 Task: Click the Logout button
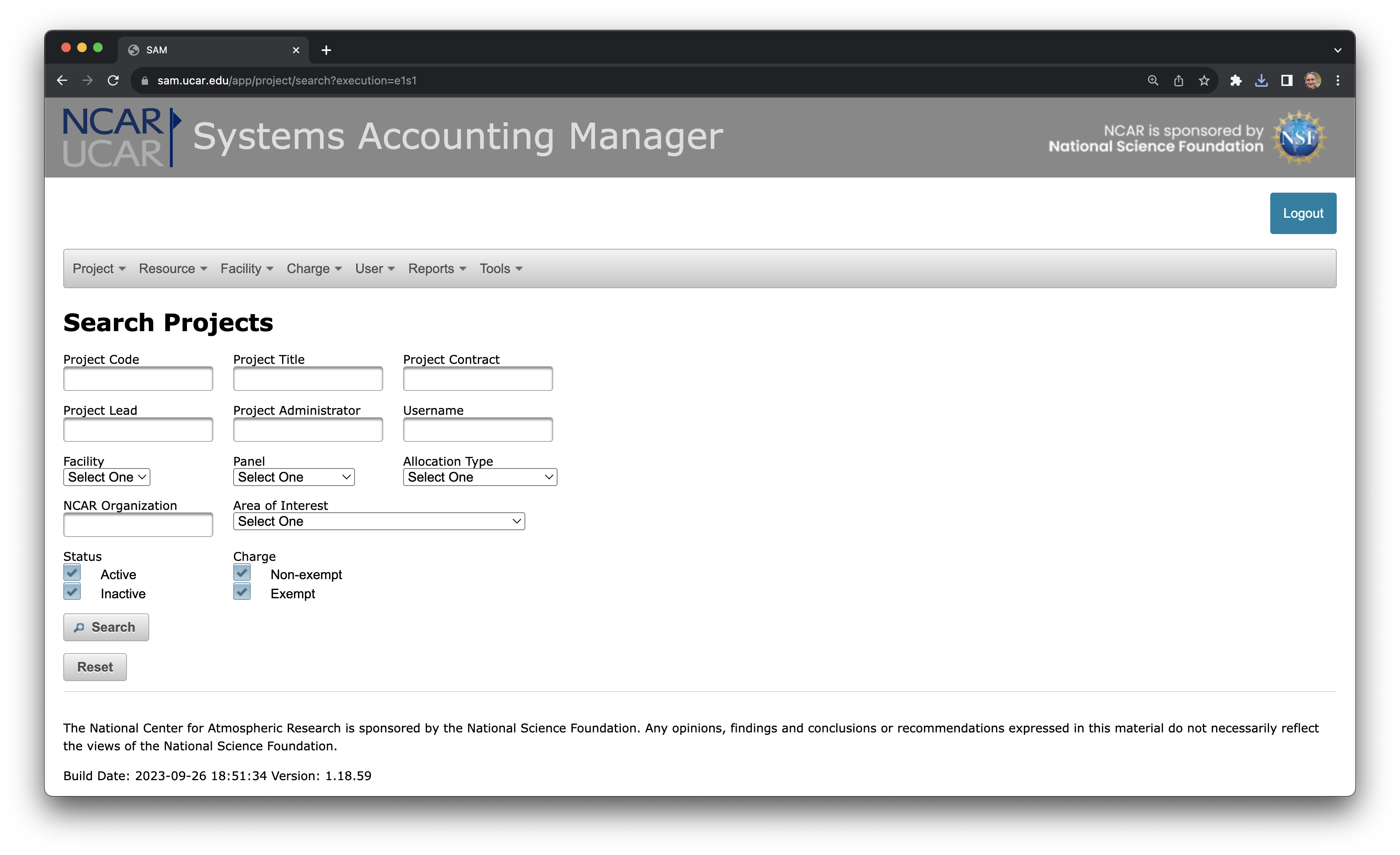pyautogui.click(x=1303, y=213)
